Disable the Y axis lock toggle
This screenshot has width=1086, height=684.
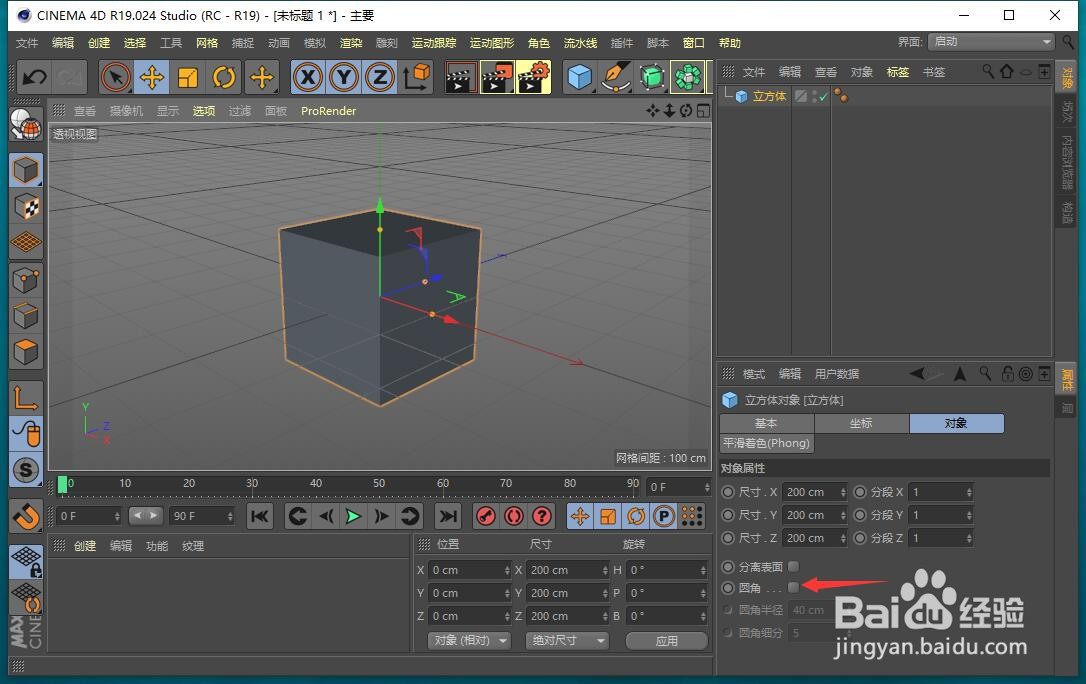(343, 77)
